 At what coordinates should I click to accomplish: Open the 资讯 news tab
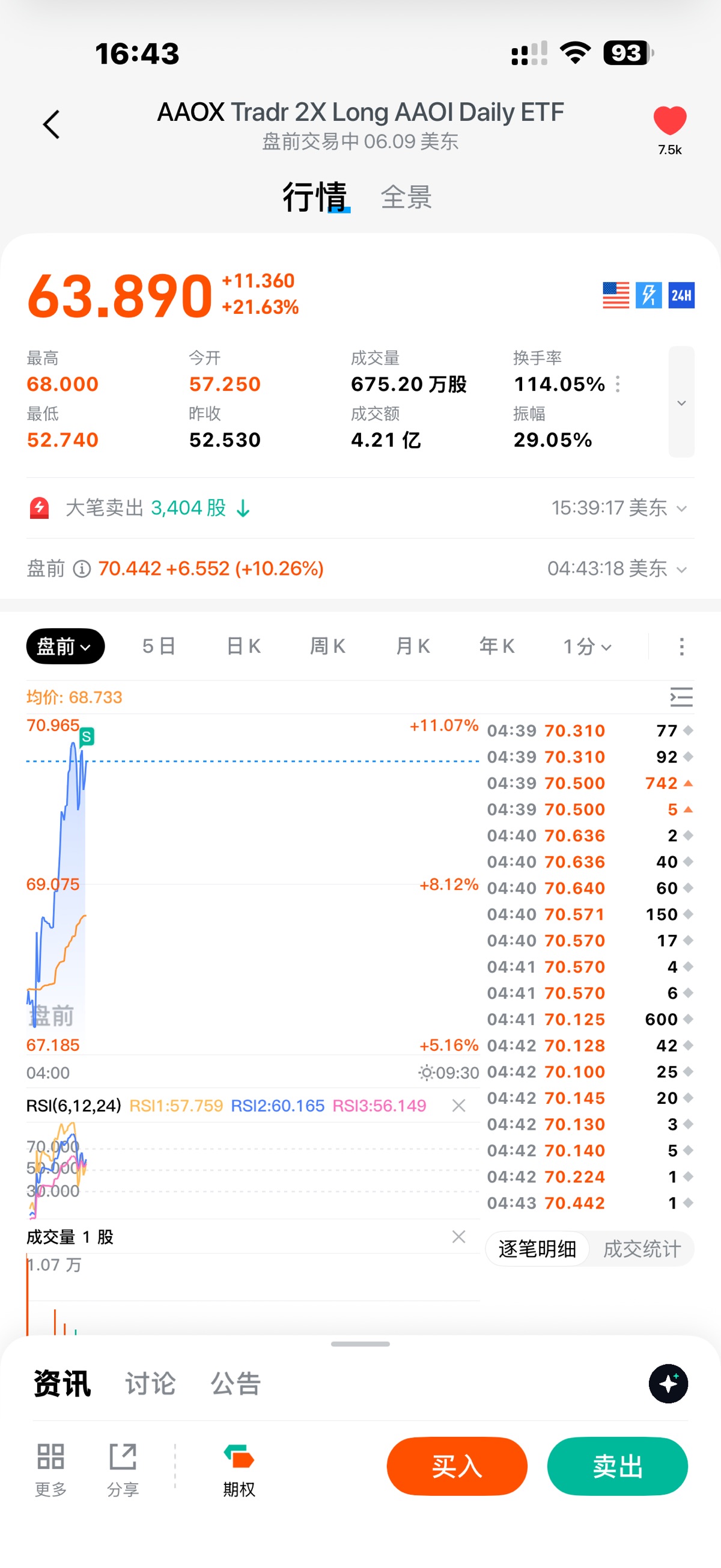click(62, 1383)
